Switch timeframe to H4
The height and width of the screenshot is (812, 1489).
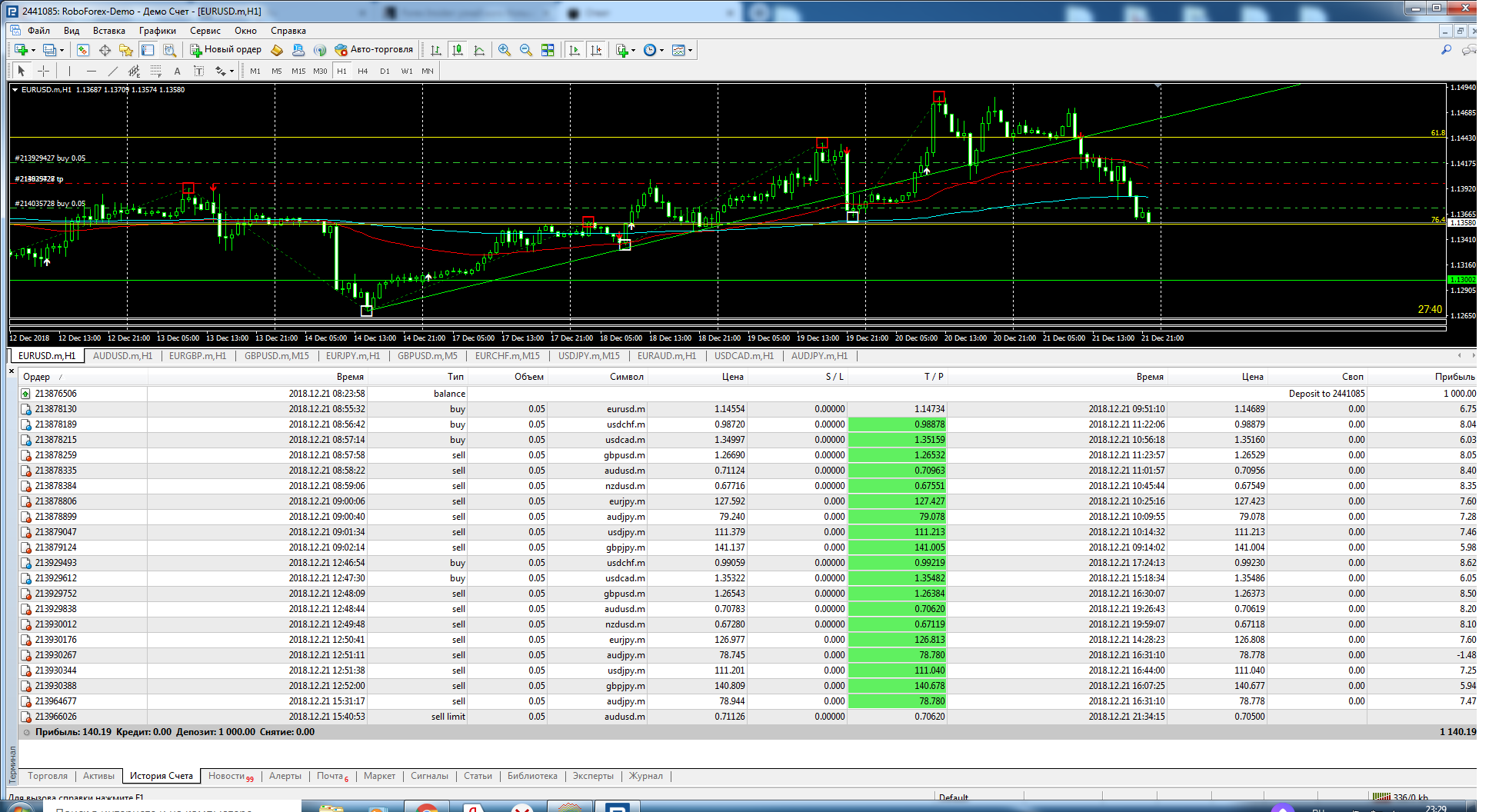coord(363,71)
